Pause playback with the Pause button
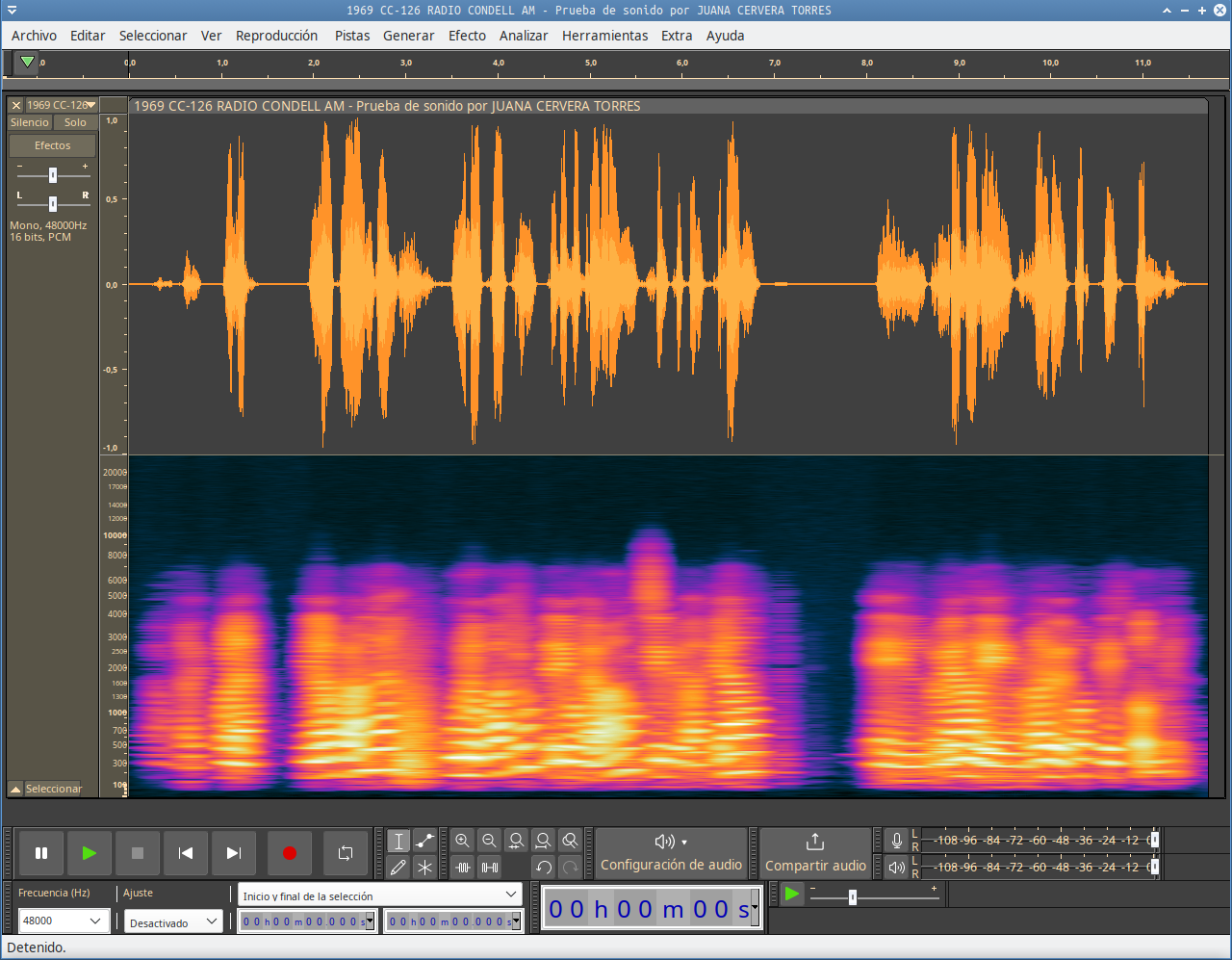Screen dimensions: 1232x960 coord(41,853)
